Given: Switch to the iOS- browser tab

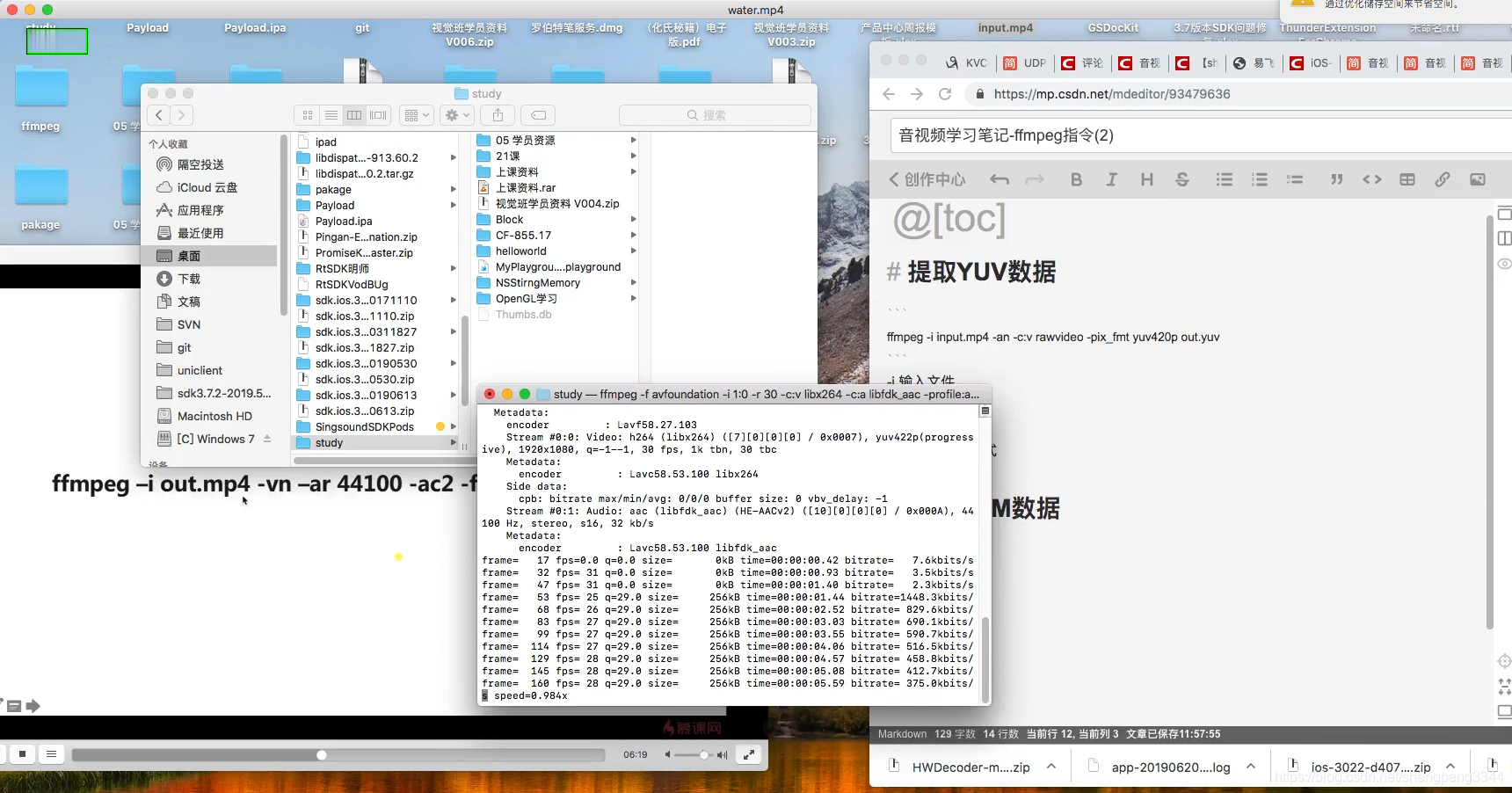Looking at the screenshot, I should (1312, 62).
